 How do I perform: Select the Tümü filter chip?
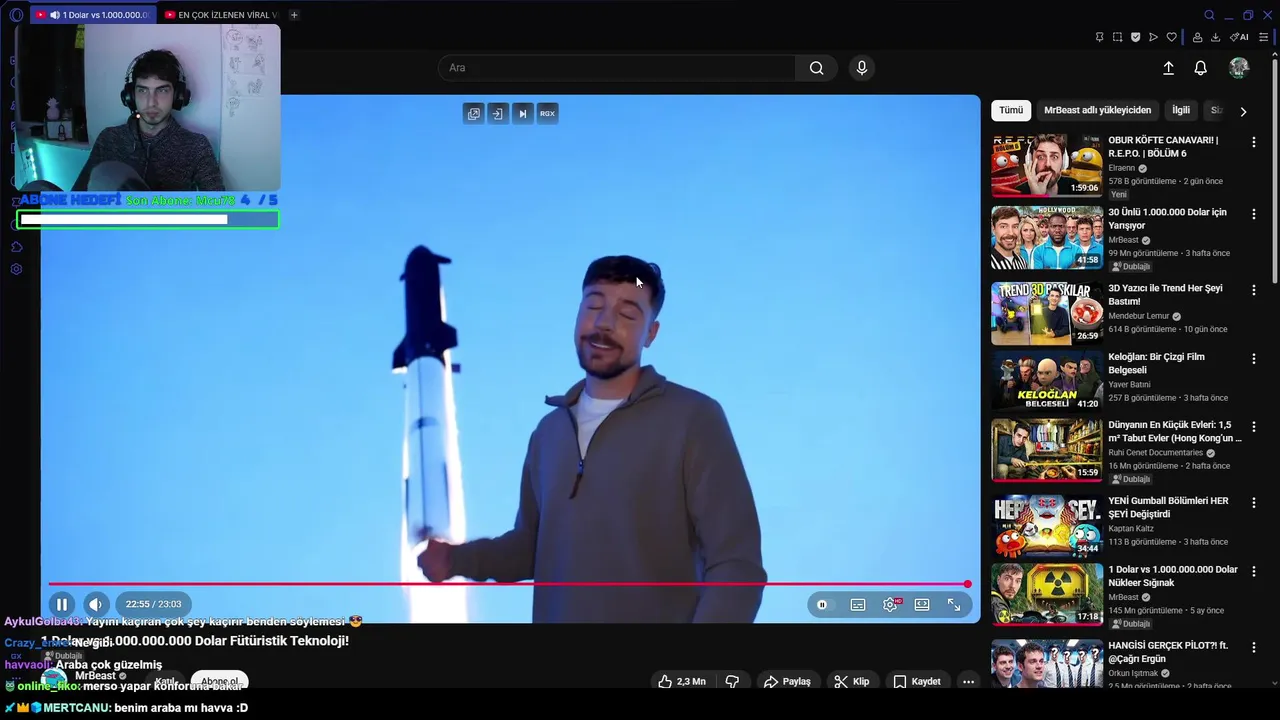pyautogui.click(x=1011, y=110)
